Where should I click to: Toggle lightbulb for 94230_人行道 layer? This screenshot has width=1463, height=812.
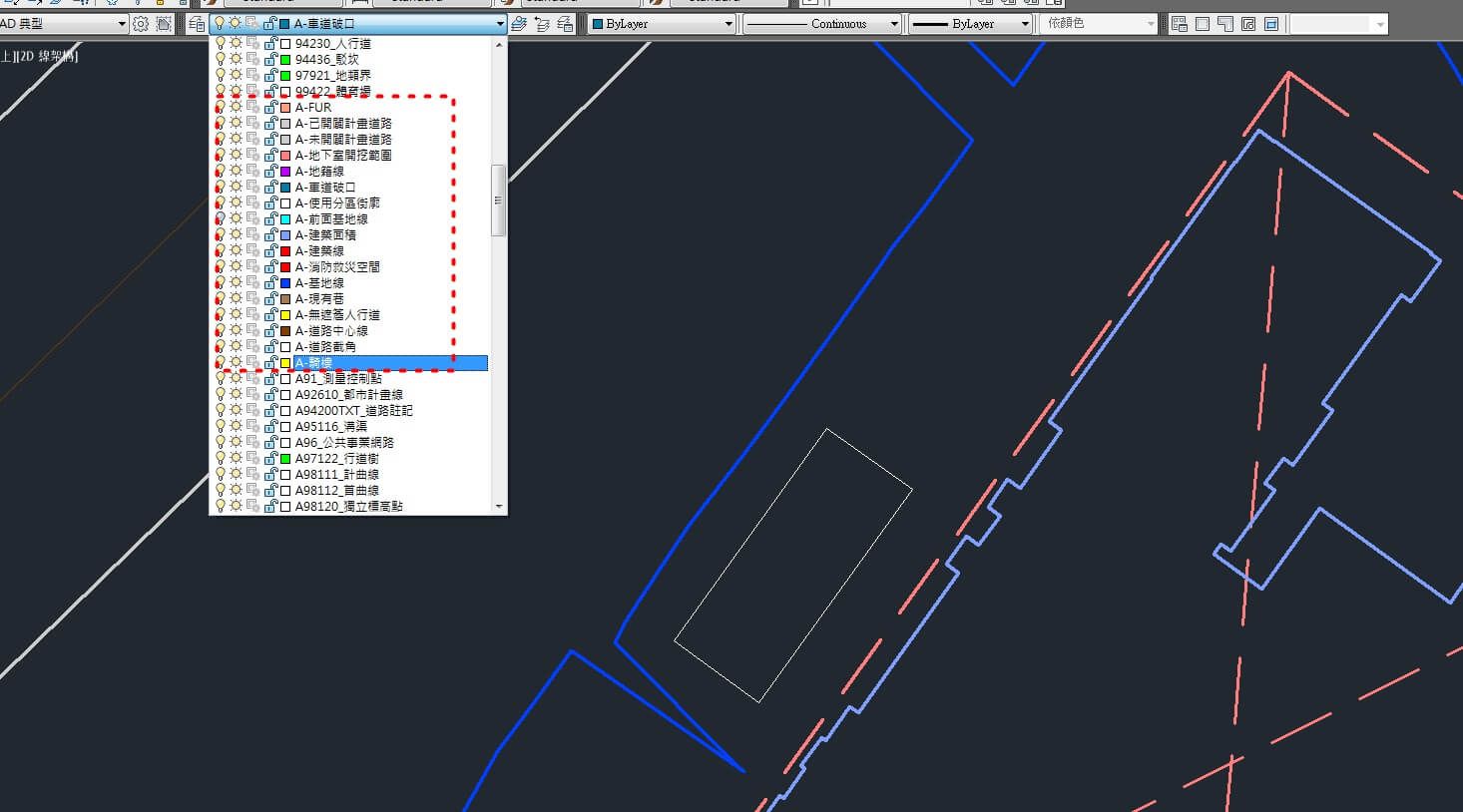221,43
